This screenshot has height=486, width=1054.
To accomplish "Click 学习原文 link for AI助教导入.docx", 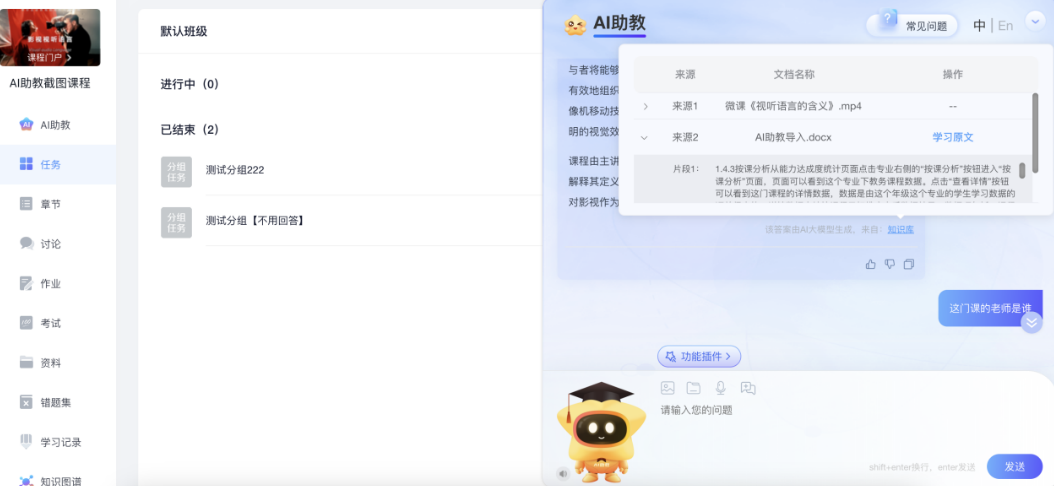I will (952, 137).
